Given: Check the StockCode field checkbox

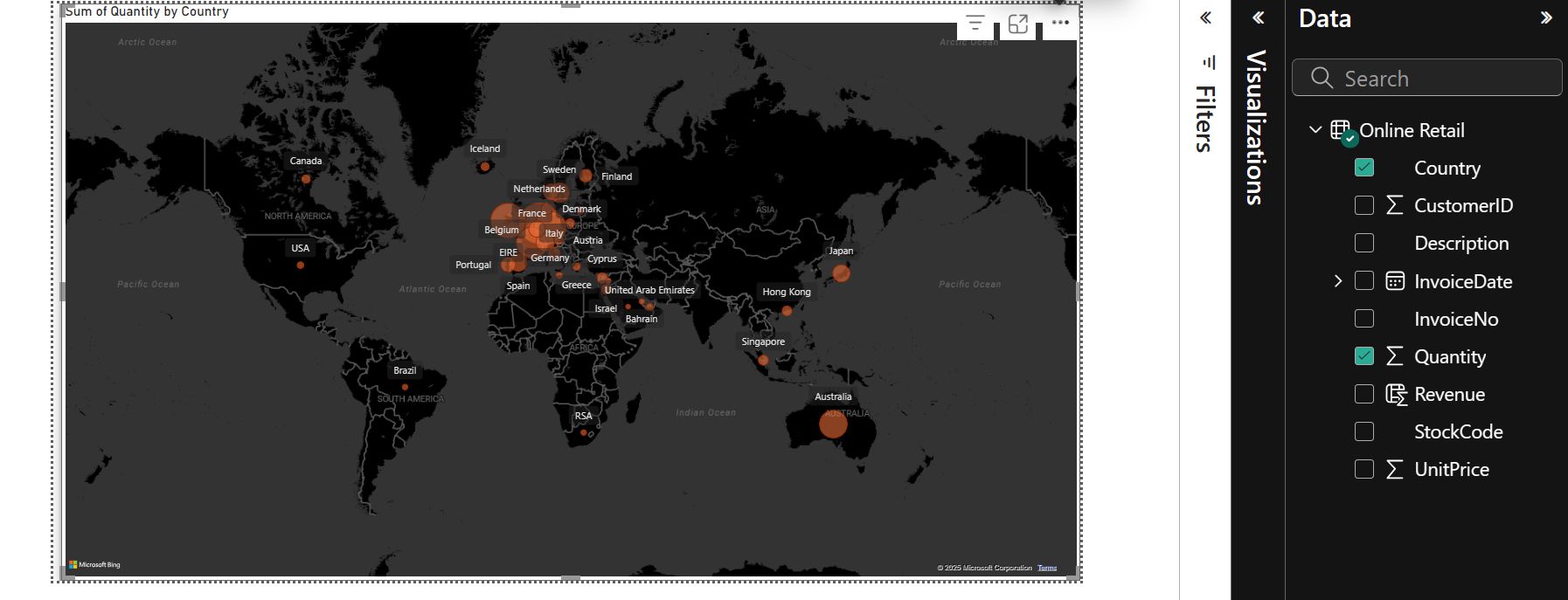Looking at the screenshot, I should click(x=1364, y=431).
